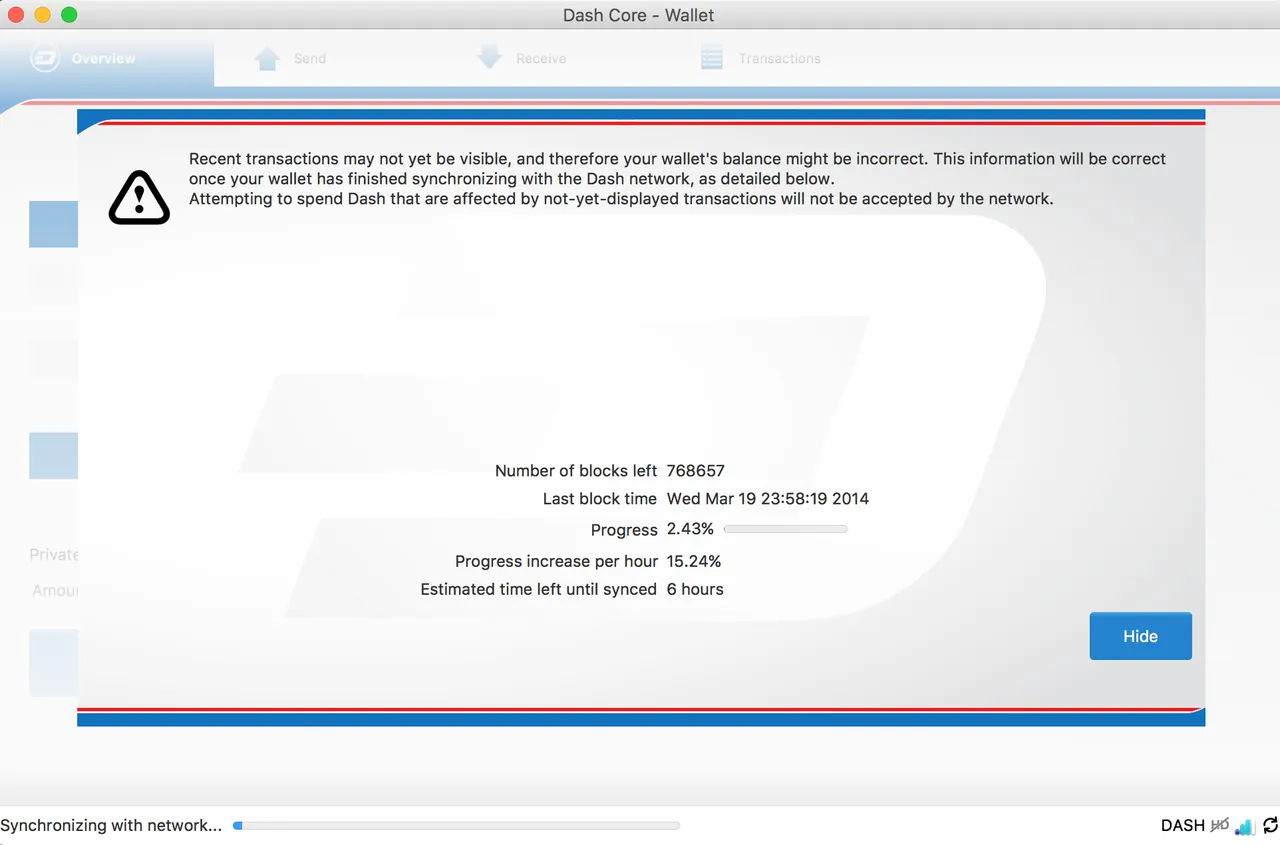Image resolution: width=1280 pixels, height=845 pixels.
Task: Click the sync refresh arrows icon
Action: click(x=1270, y=826)
